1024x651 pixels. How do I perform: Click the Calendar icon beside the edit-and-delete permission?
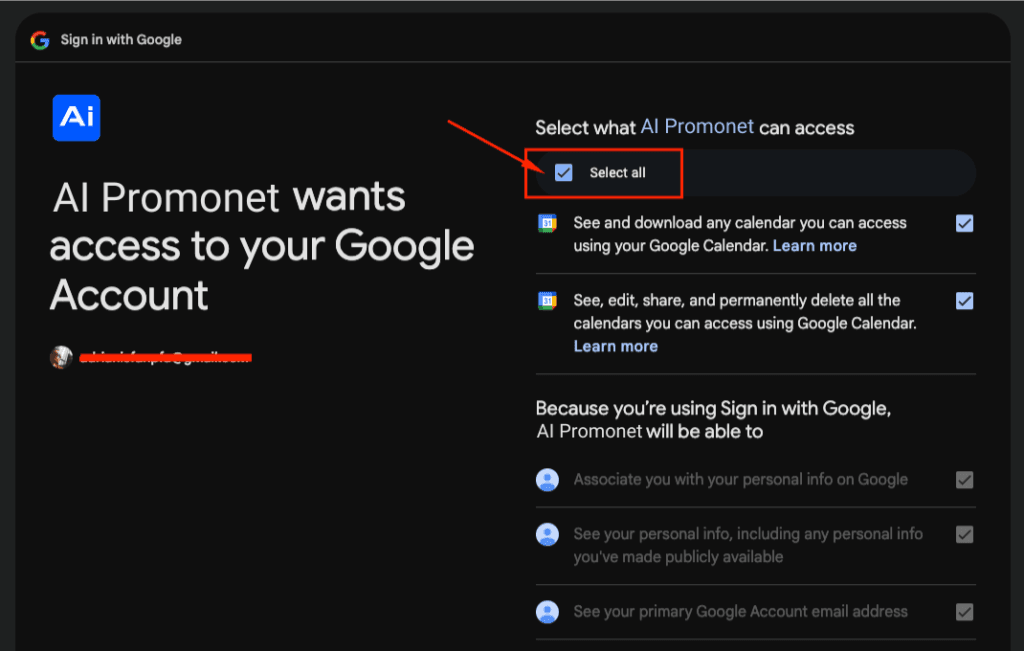pos(546,300)
